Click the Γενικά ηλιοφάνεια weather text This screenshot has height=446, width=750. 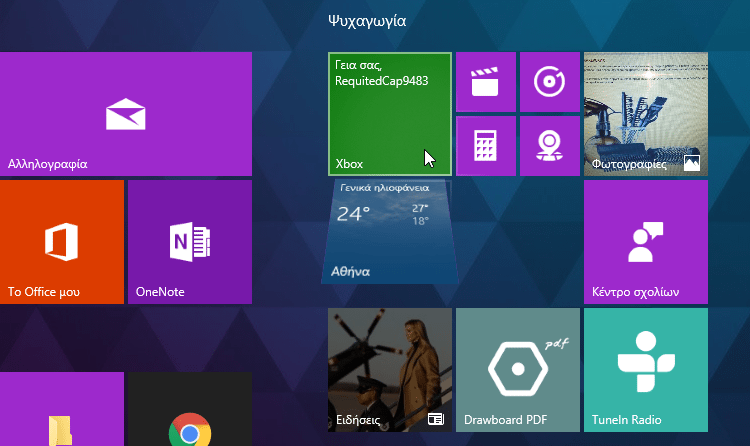pos(385,188)
